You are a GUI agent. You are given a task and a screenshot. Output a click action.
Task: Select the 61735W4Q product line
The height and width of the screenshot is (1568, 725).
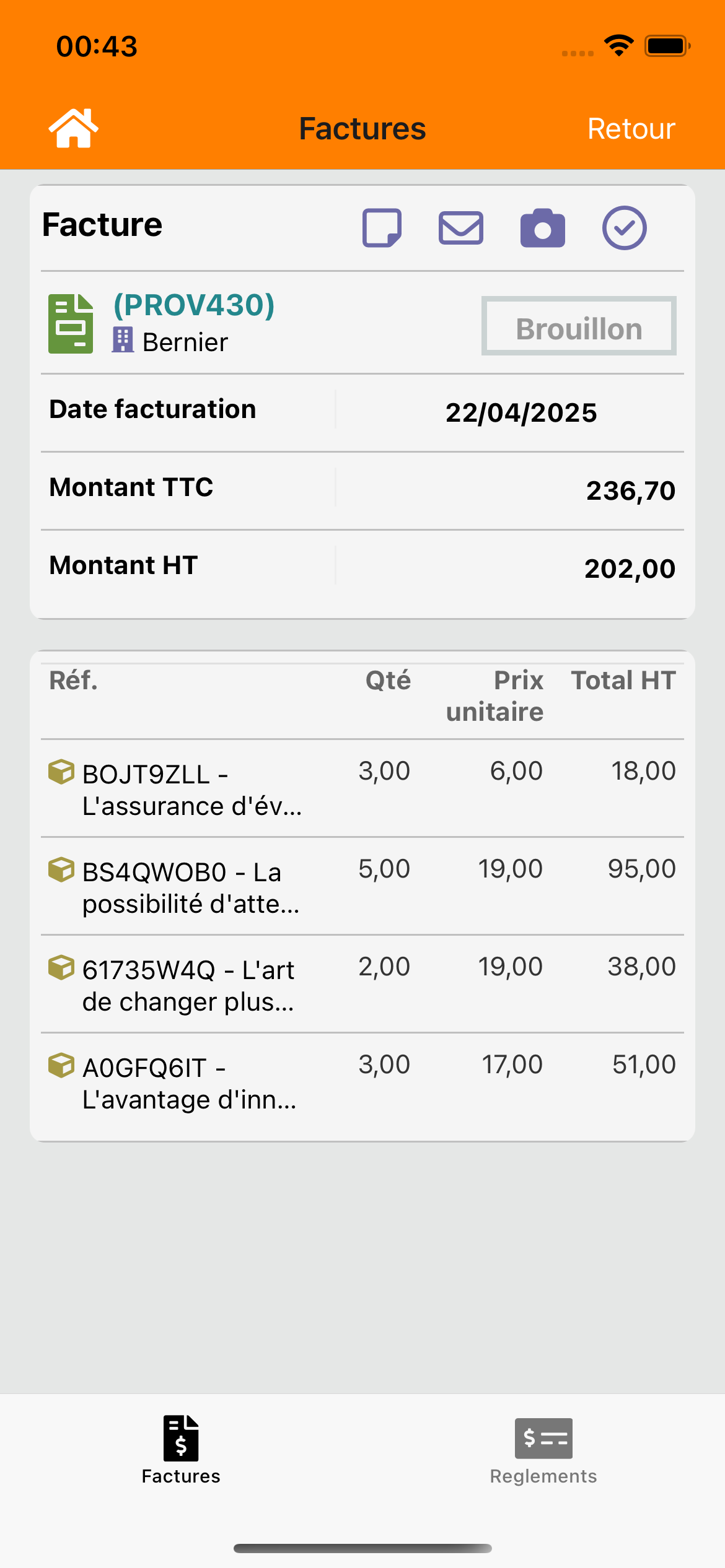[188, 985]
